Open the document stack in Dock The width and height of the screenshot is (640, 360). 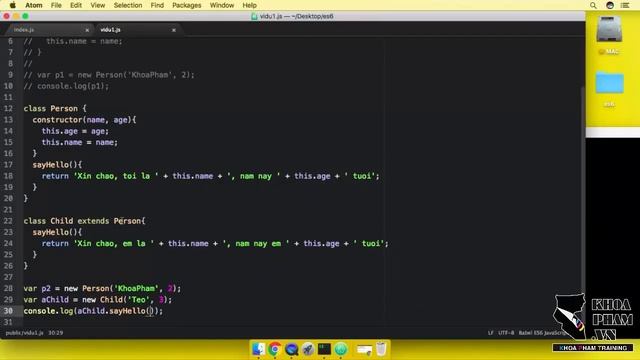[x=364, y=349]
